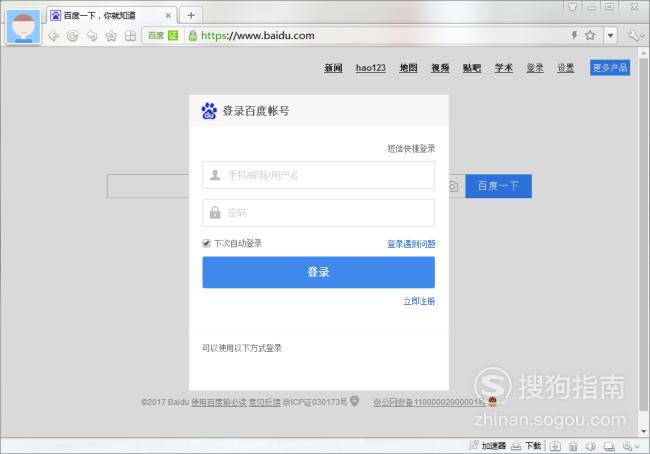Image resolution: width=650 pixels, height=454 pixels.
Task: Click the green Baidu site badge
Action: 163,36
